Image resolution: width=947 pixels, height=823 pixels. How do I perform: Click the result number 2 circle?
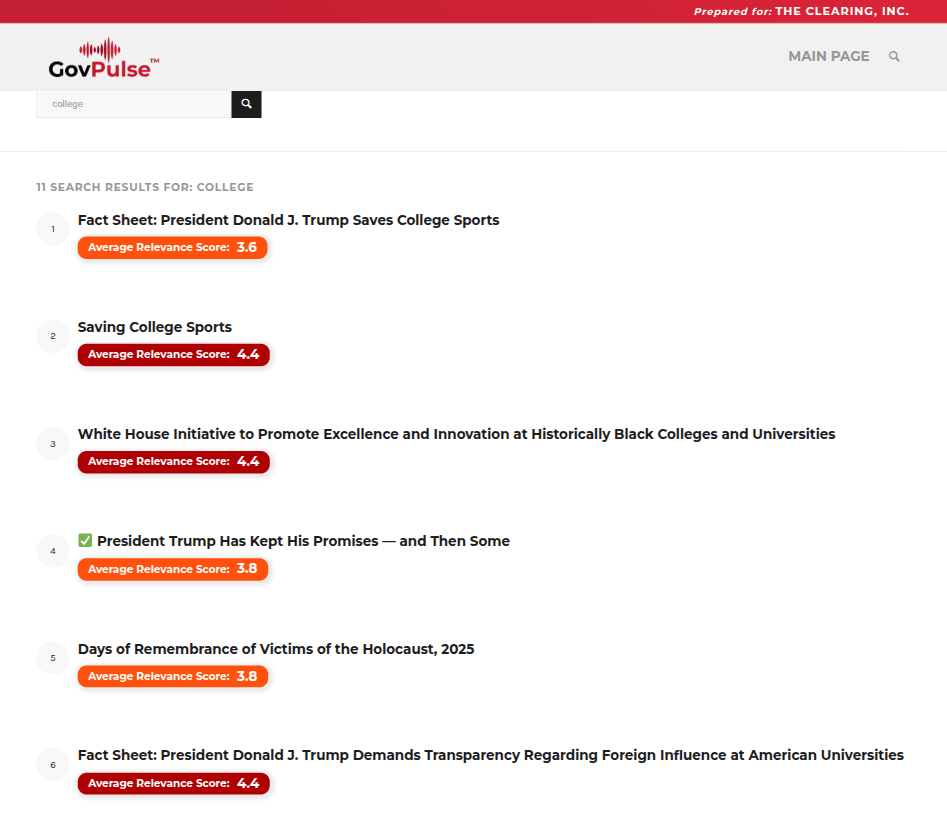[53, 336]
